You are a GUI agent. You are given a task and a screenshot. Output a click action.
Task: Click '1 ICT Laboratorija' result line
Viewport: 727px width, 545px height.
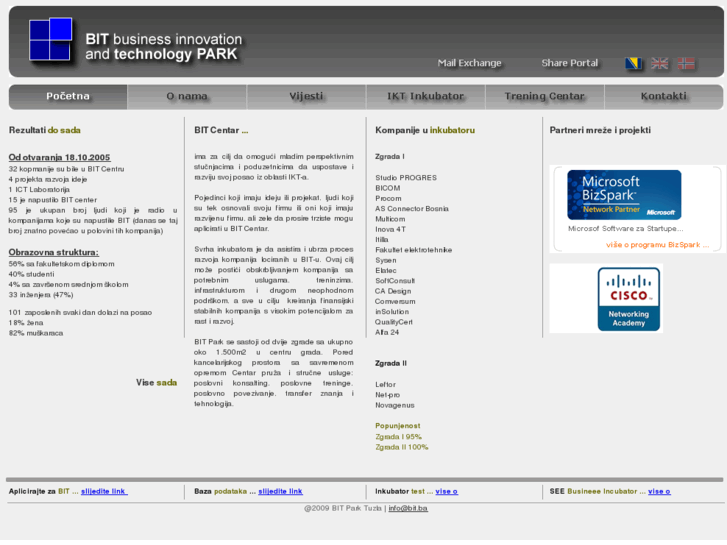point(39,190)
